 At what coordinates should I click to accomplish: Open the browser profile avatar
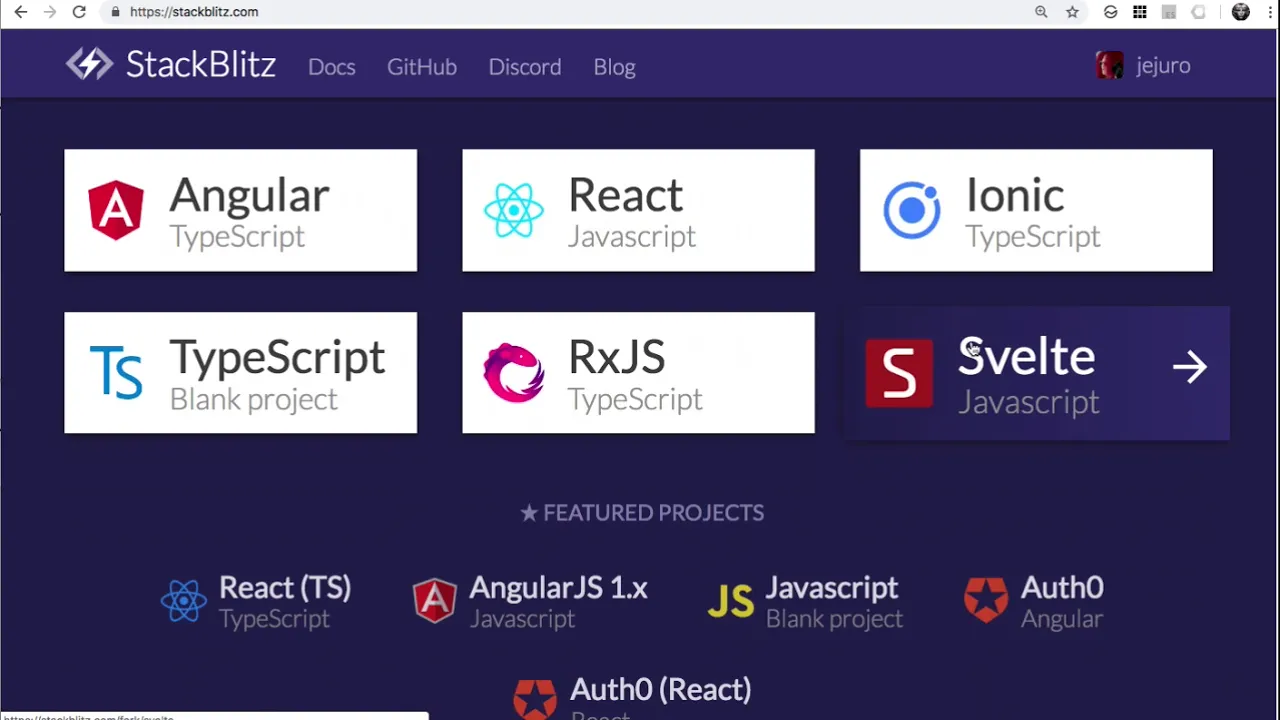click(1241, 12)
